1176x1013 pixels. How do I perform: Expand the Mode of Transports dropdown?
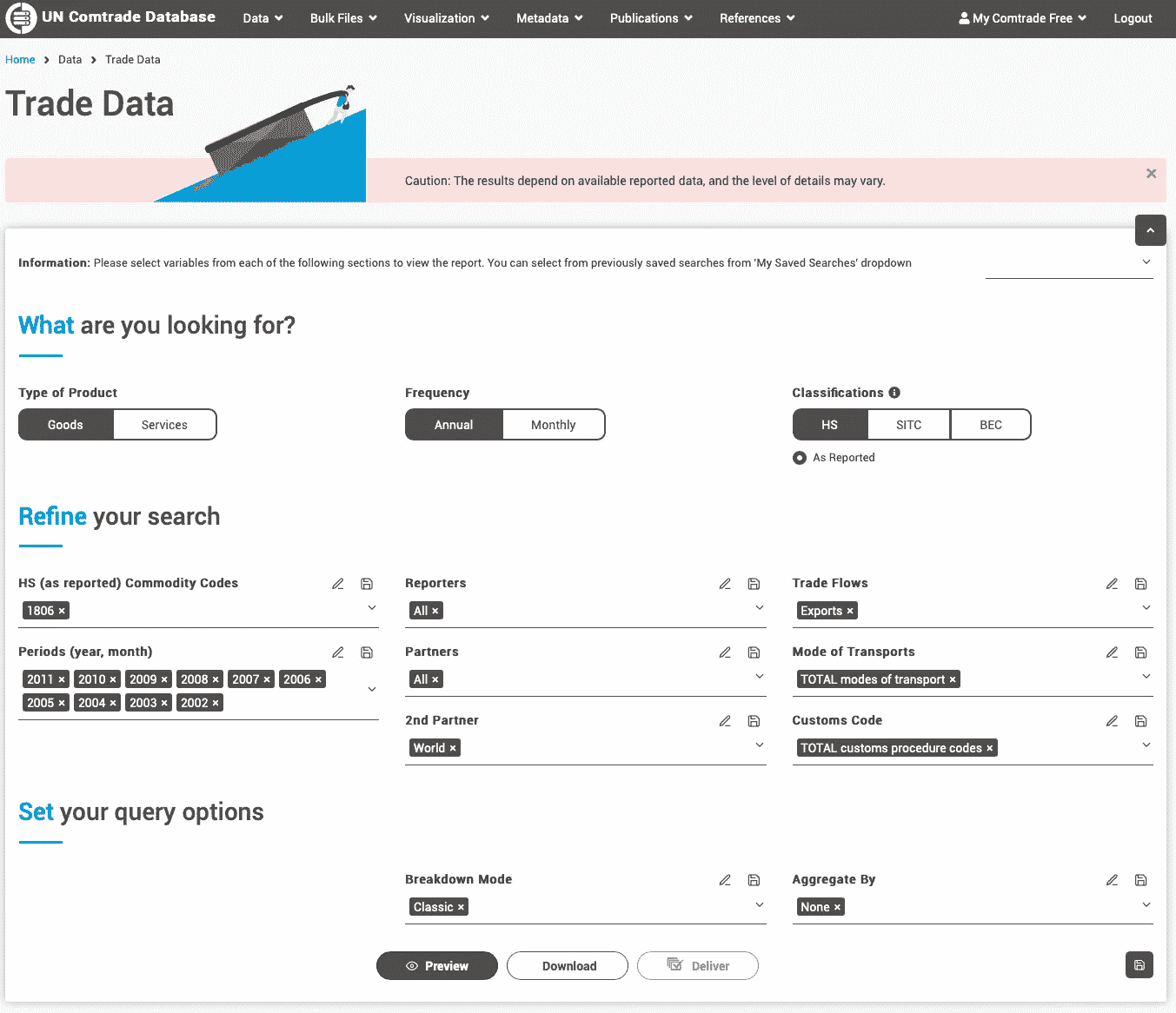point(1146,677)
